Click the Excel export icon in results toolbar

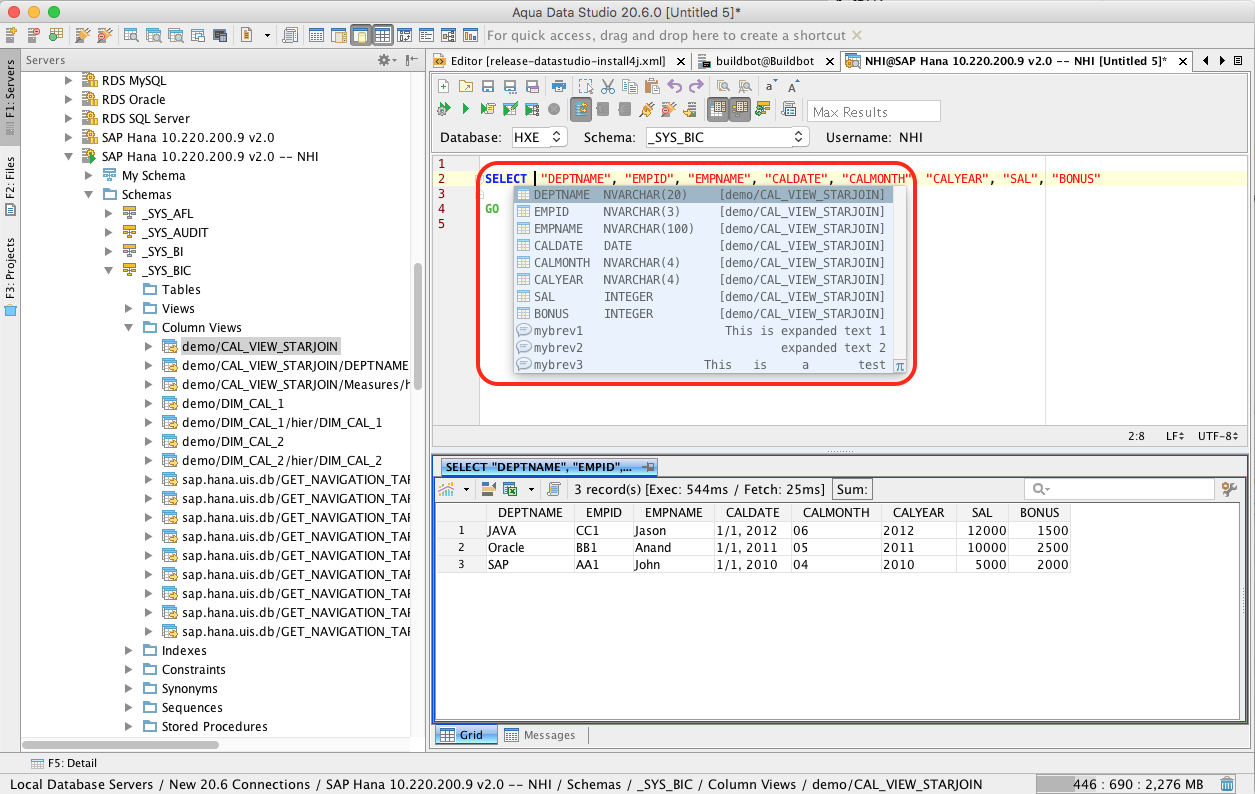pyautogui.click(x=509, y=489)
